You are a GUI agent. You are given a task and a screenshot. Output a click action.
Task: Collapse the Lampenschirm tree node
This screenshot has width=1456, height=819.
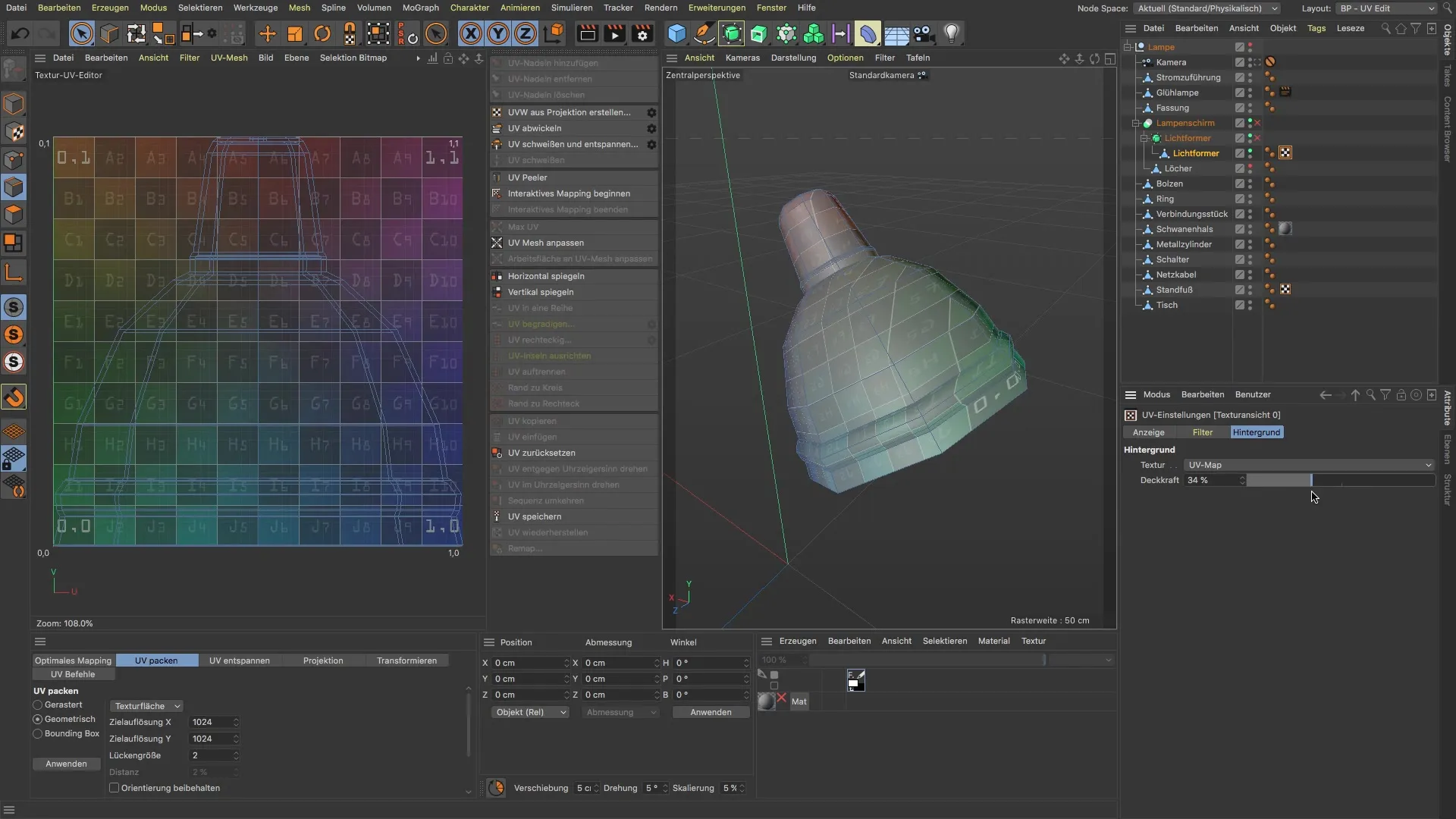(1136, 123)
